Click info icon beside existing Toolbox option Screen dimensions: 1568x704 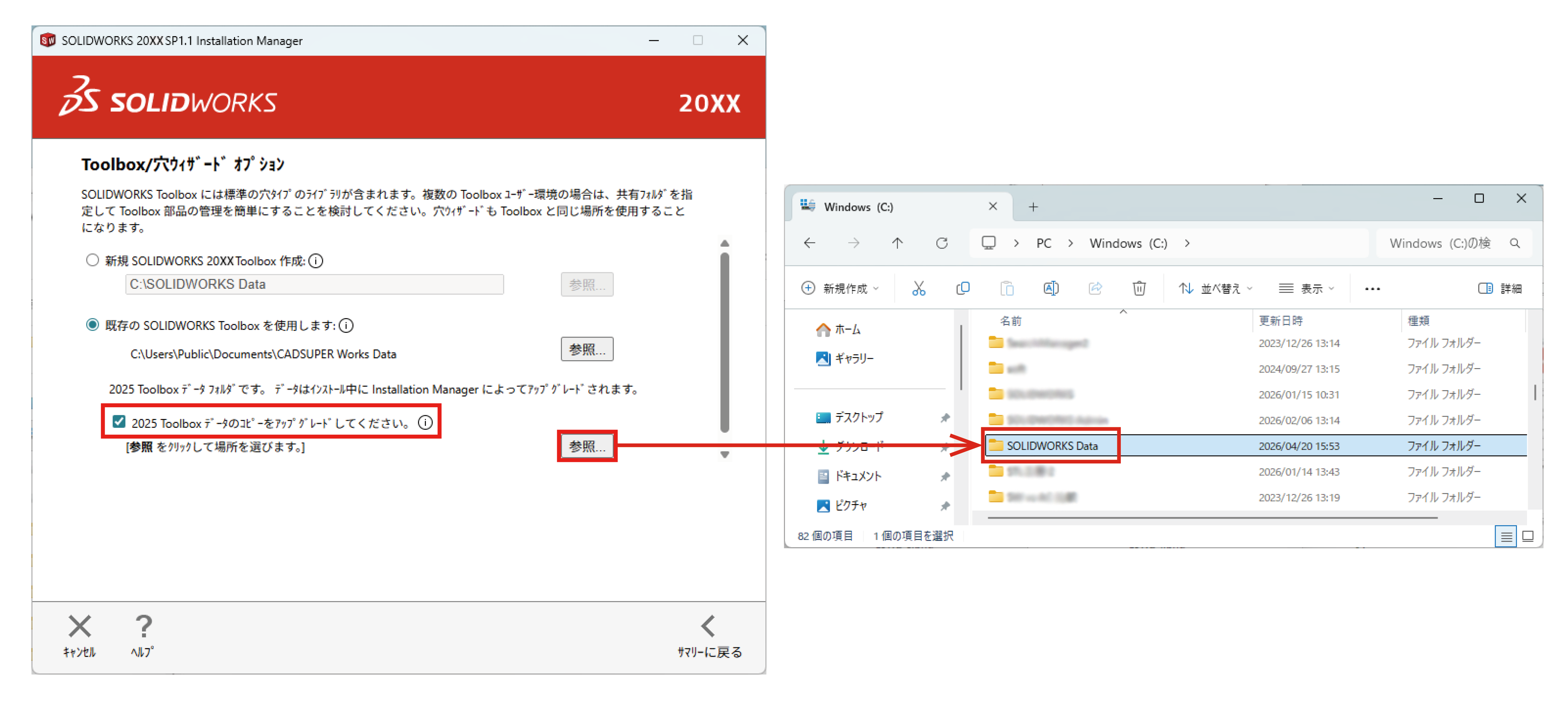click(x=346, y=325)
